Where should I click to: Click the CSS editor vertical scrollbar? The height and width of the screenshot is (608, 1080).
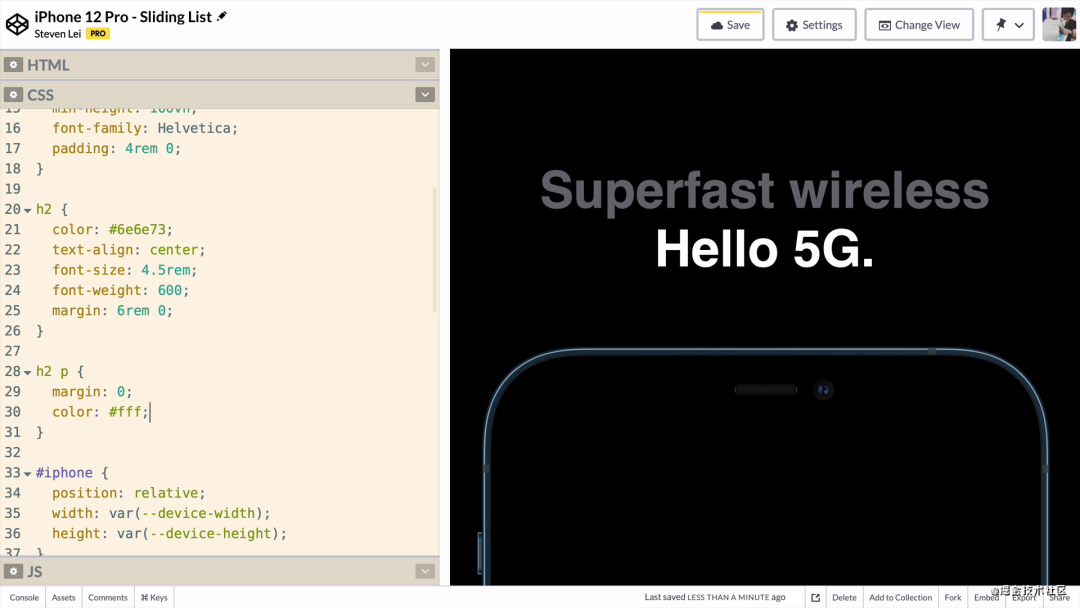click(435, 250)
